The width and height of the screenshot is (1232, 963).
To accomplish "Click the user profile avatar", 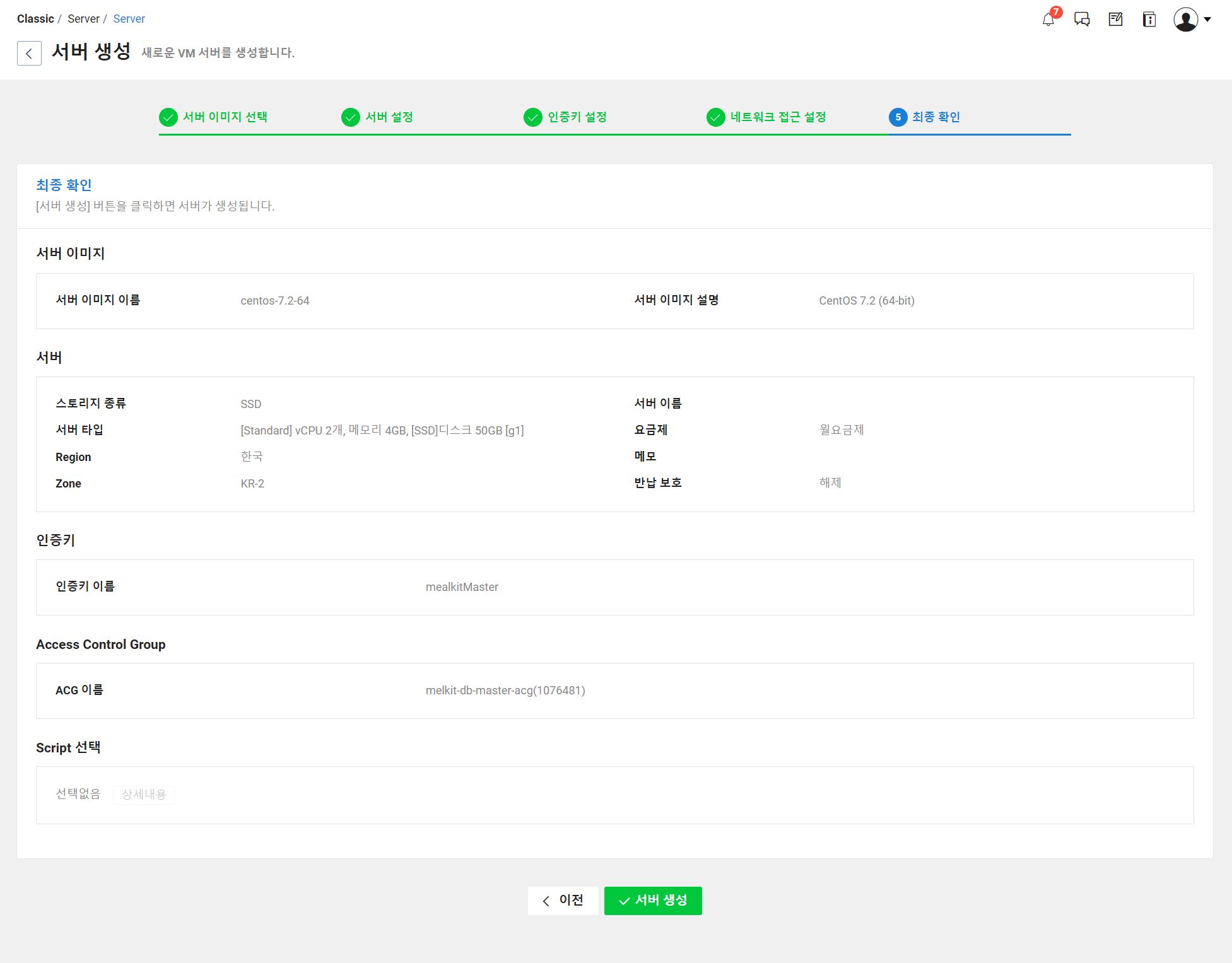I will pos(1185,20).
